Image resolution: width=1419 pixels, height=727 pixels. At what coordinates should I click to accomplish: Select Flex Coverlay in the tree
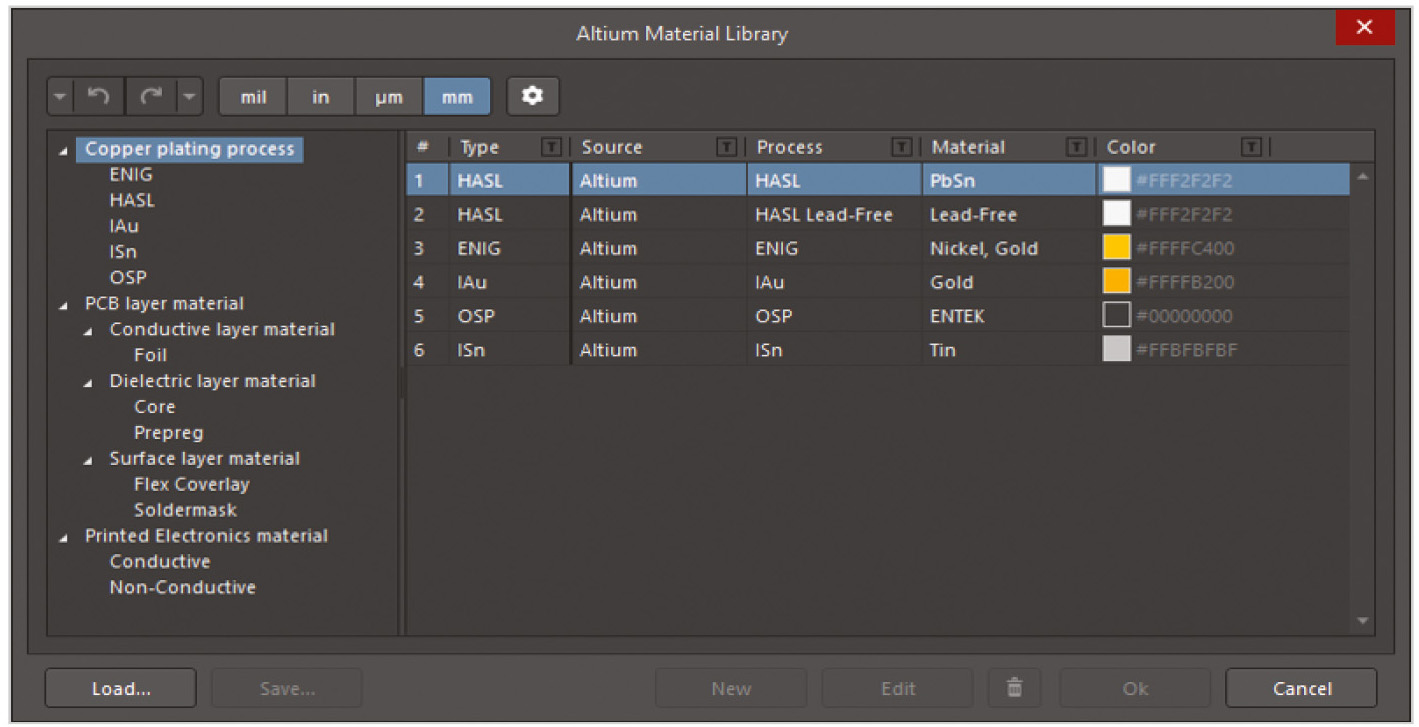click(x=191, y=484)
